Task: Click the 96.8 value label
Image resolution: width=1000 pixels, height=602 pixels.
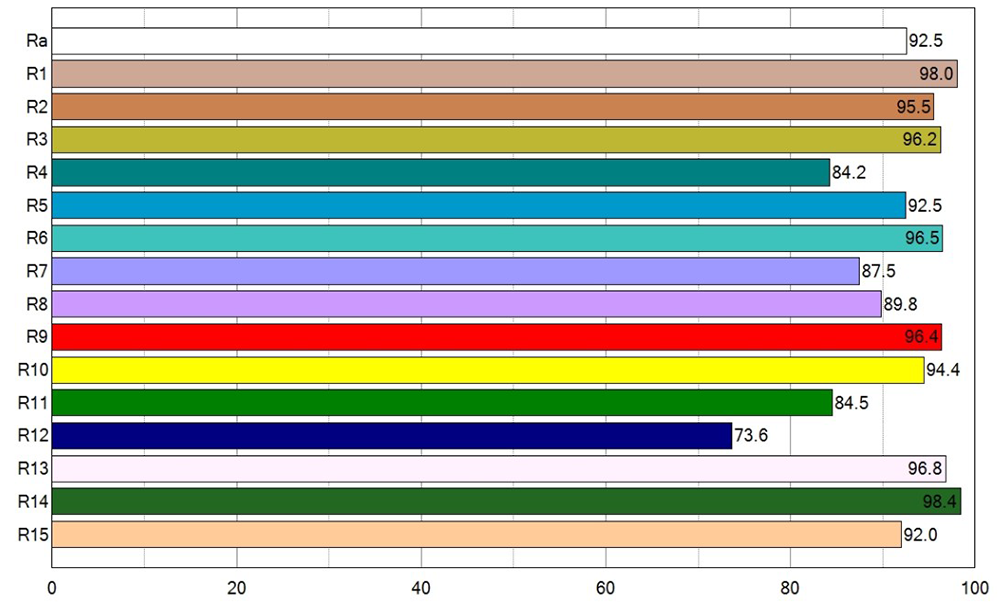Action: coord(925,469)
